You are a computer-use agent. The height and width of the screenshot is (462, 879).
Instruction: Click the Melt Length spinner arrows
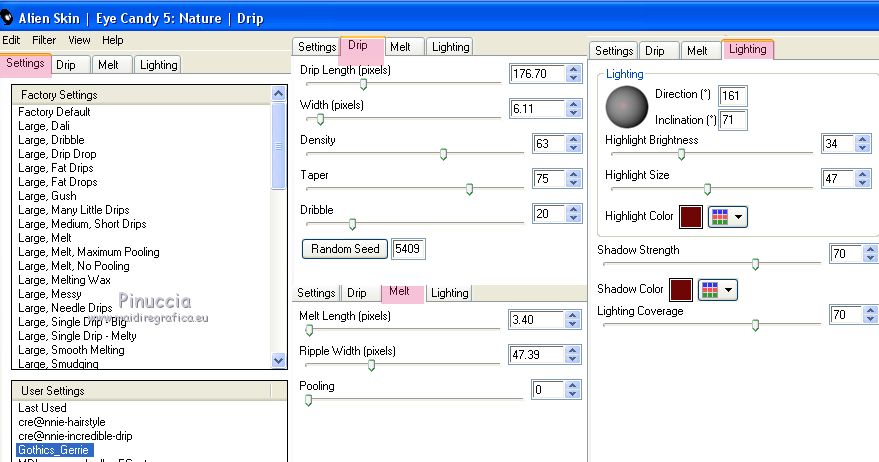pos(572,320)
